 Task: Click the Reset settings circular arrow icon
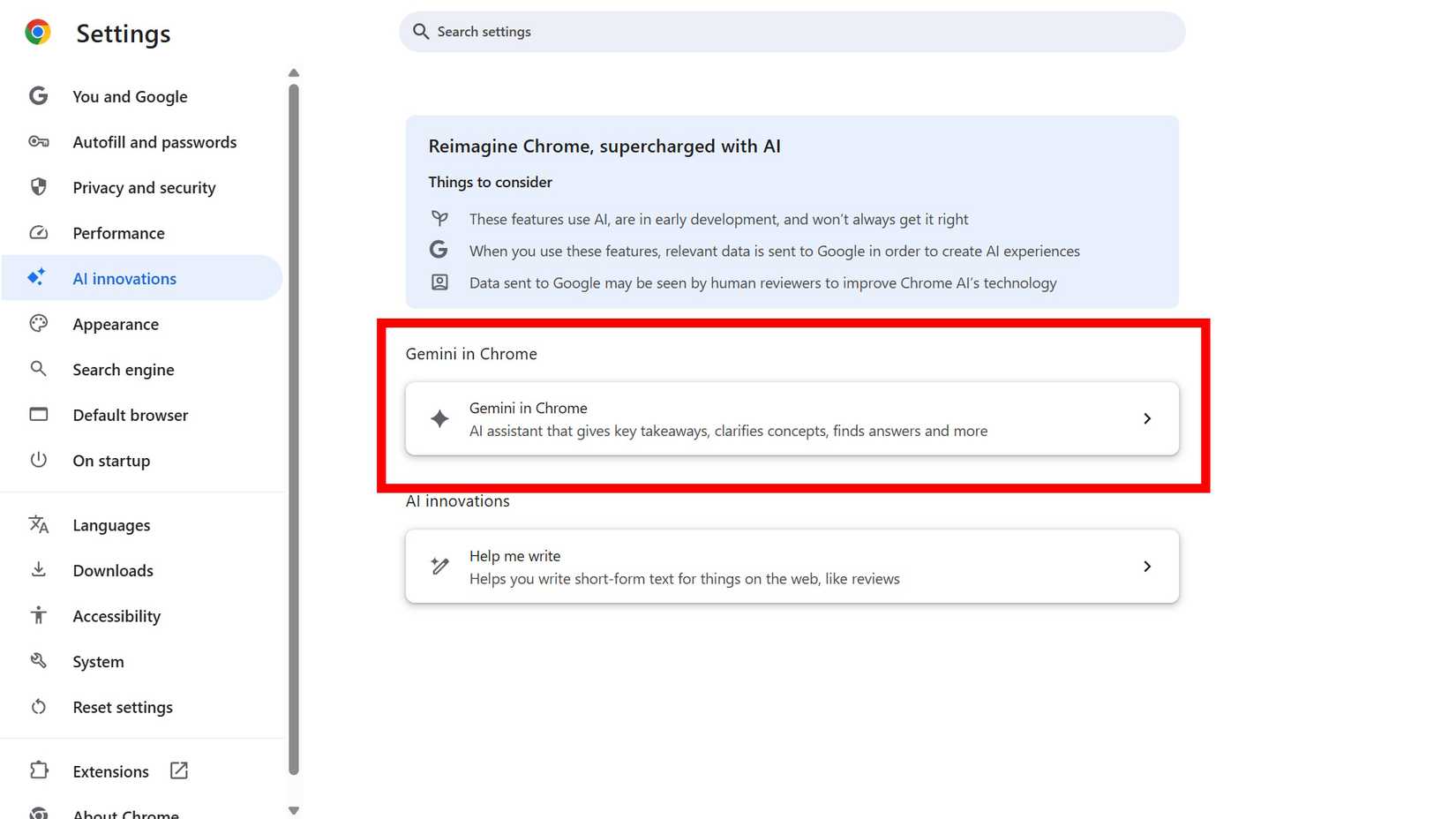tap(38, 707)
